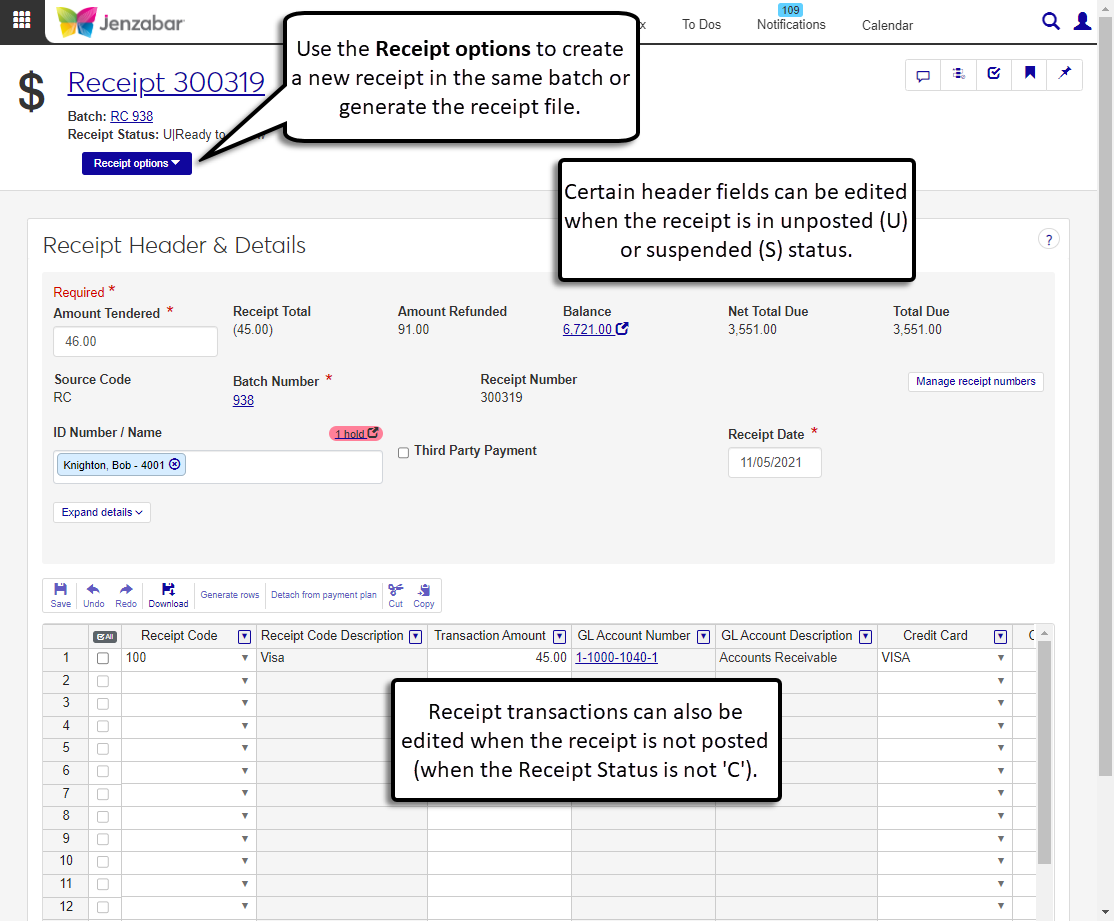Click the Download icon in grid toolbar
This screenshot has width=1114, height=921.
tap(168, 595)
